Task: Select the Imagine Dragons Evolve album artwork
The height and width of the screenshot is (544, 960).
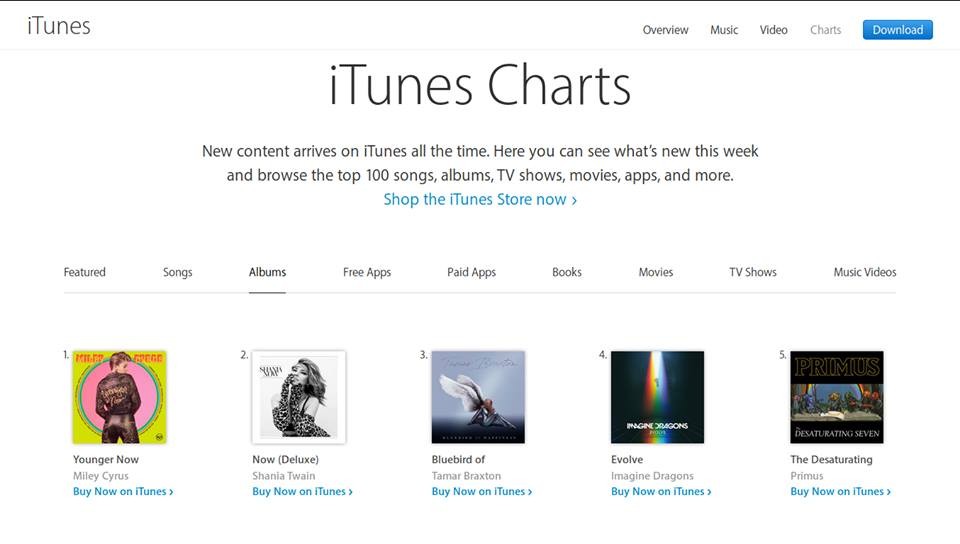Action: (657, 397)
